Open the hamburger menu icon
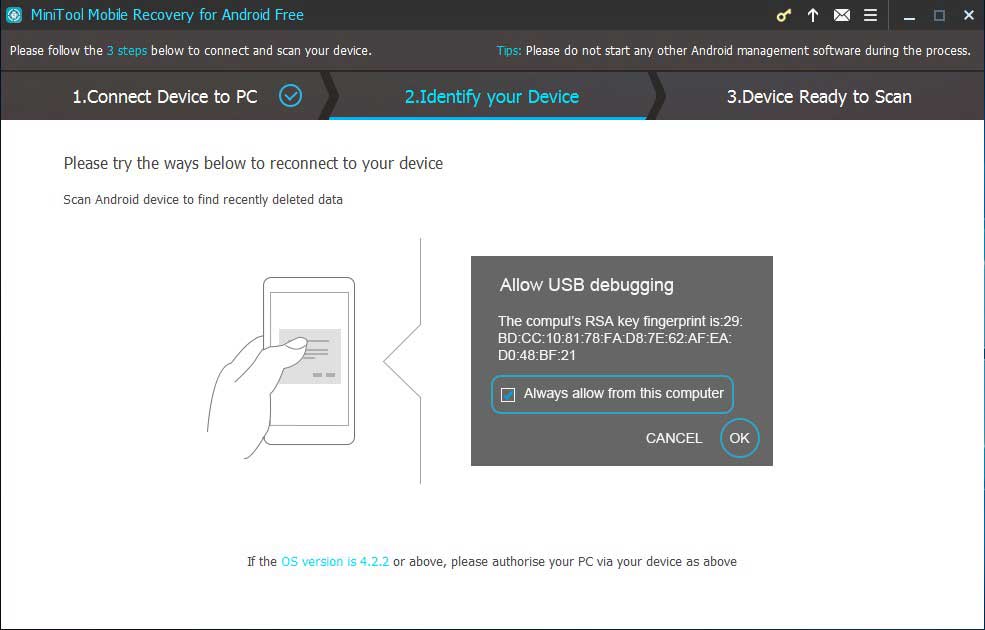The height and width of the screenshot is (630, 985). (870, 15)
